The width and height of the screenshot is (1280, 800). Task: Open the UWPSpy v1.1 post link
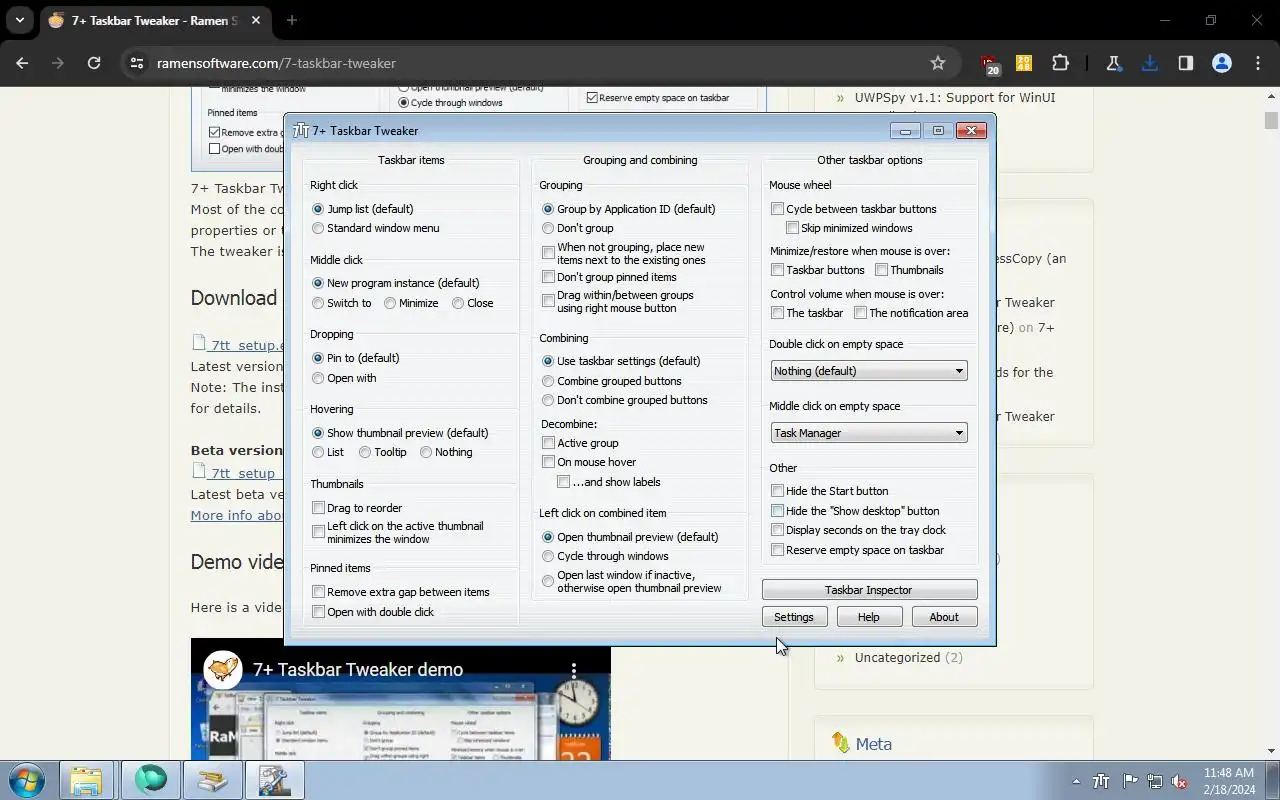[955, 97]
